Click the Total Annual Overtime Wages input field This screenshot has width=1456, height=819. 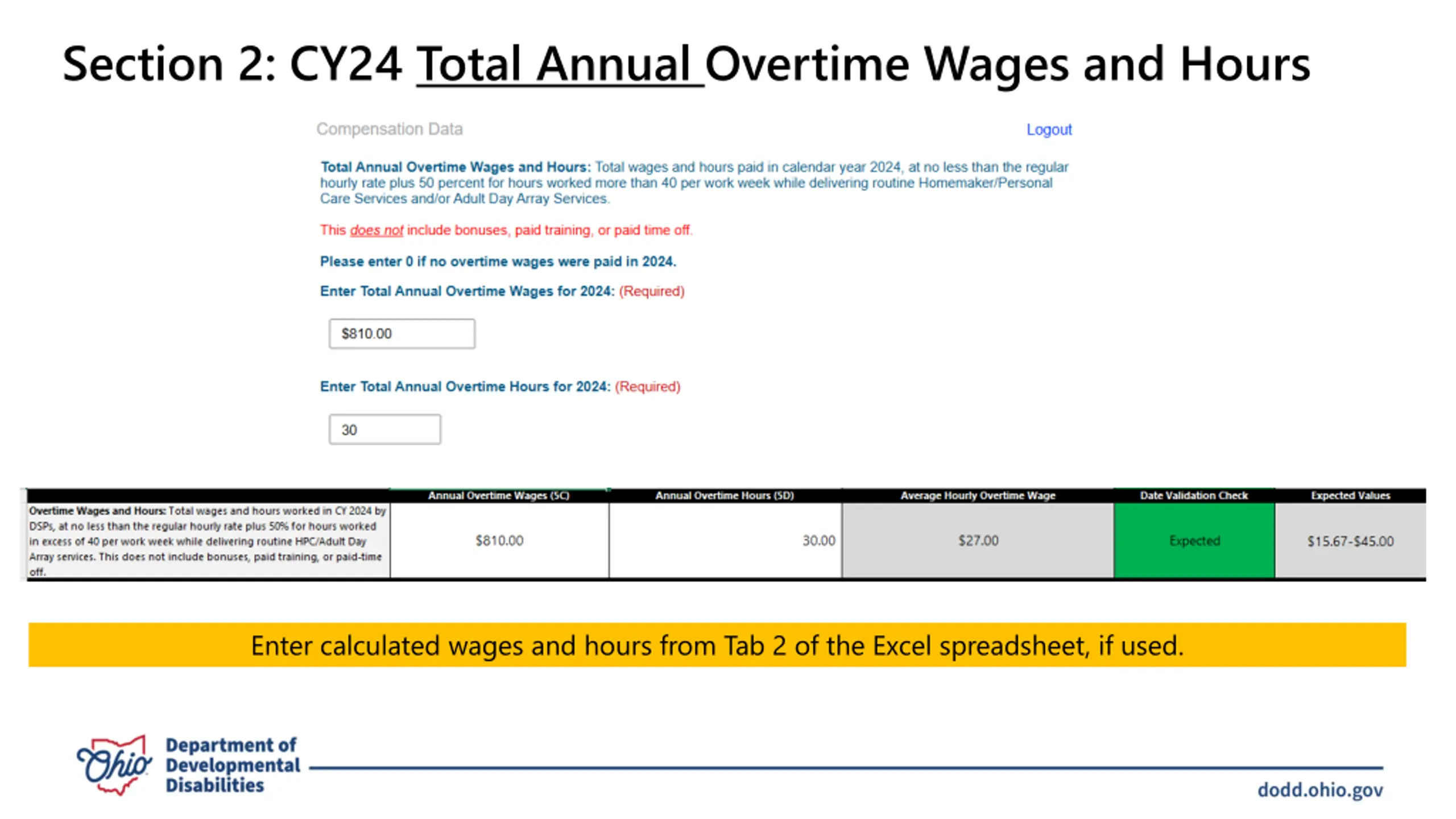click(402, 333)
